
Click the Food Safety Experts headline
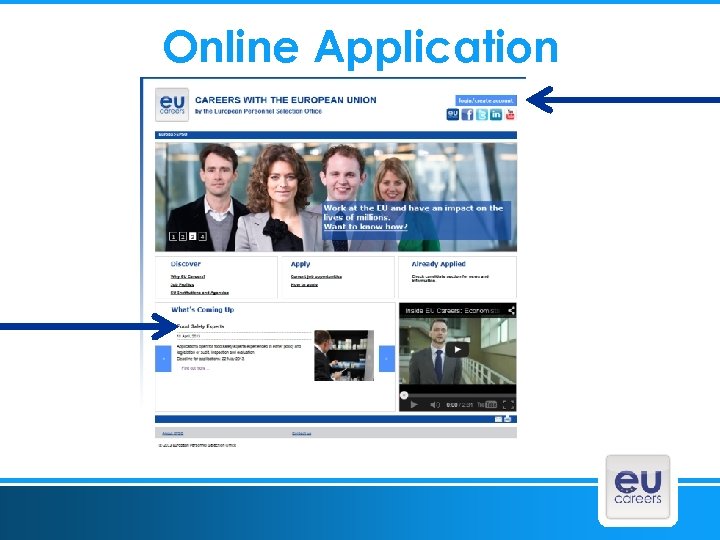click(201, 326)
